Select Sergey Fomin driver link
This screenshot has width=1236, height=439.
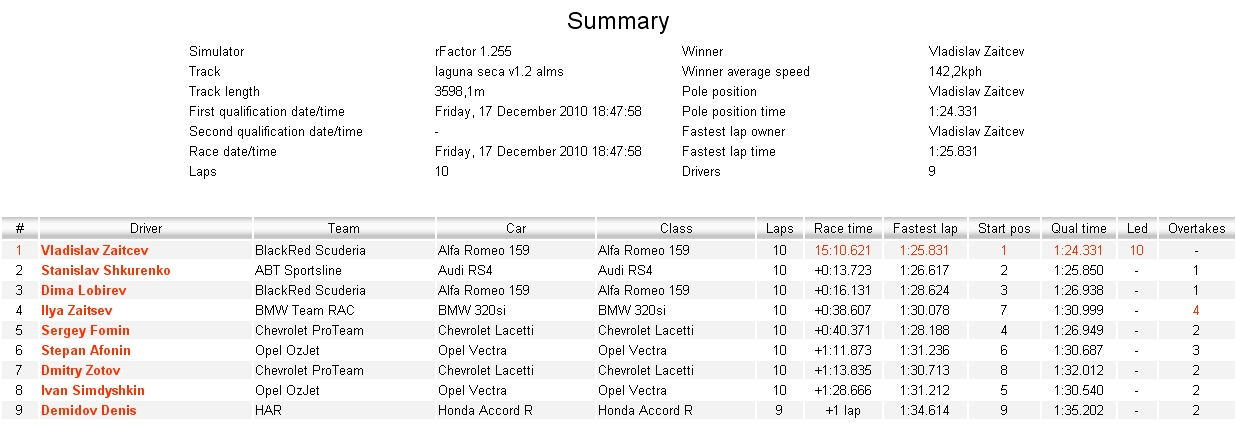point(86,330)
